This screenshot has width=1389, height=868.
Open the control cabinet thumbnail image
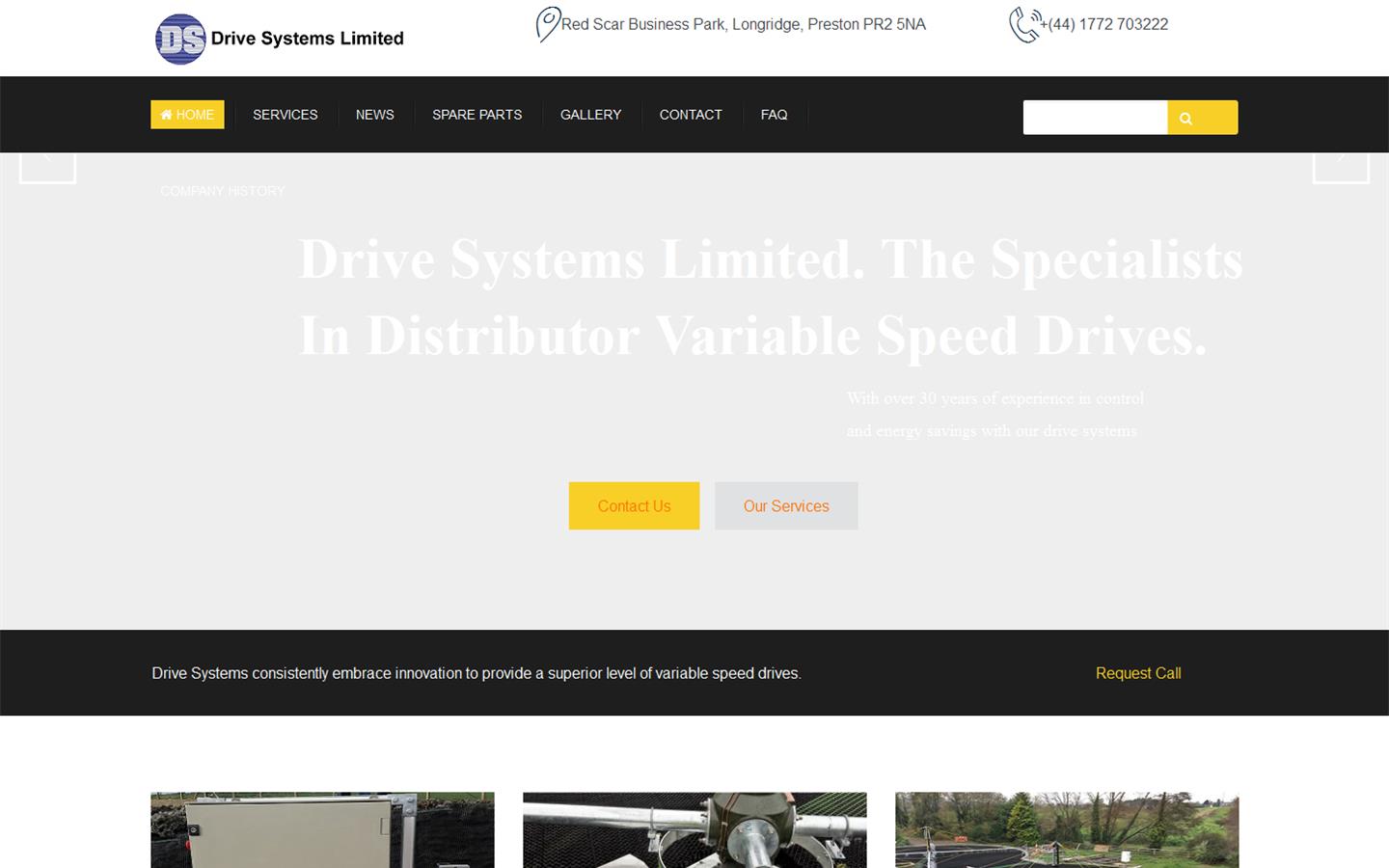pyautogui.click(x=322, y=830)
